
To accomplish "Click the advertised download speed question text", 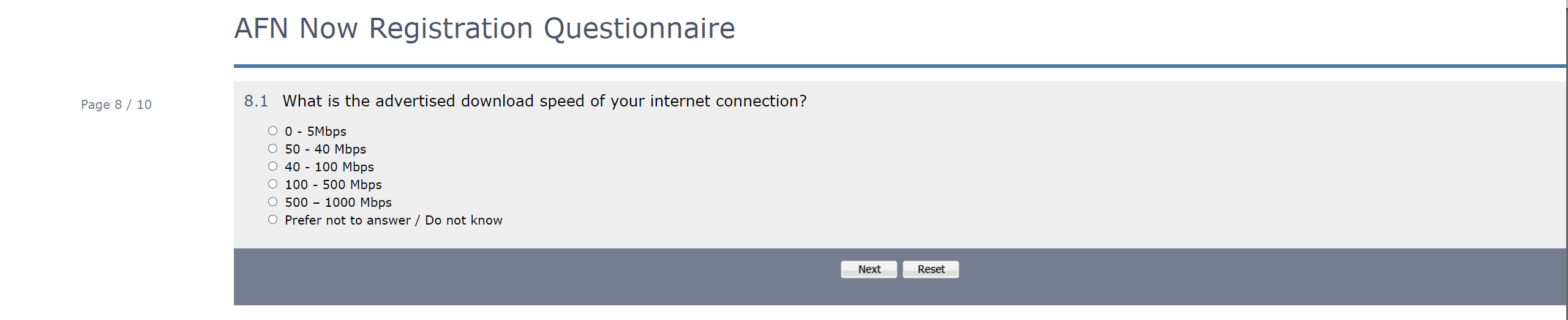I will (x=544, y=101).
